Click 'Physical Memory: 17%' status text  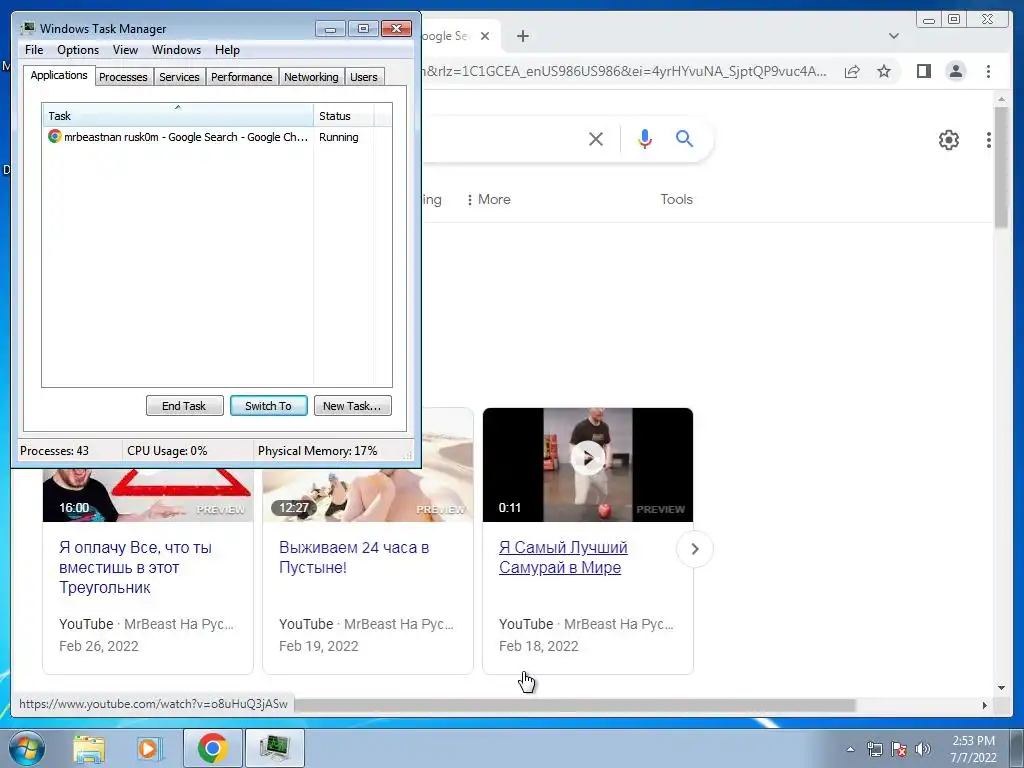(317, 451)
